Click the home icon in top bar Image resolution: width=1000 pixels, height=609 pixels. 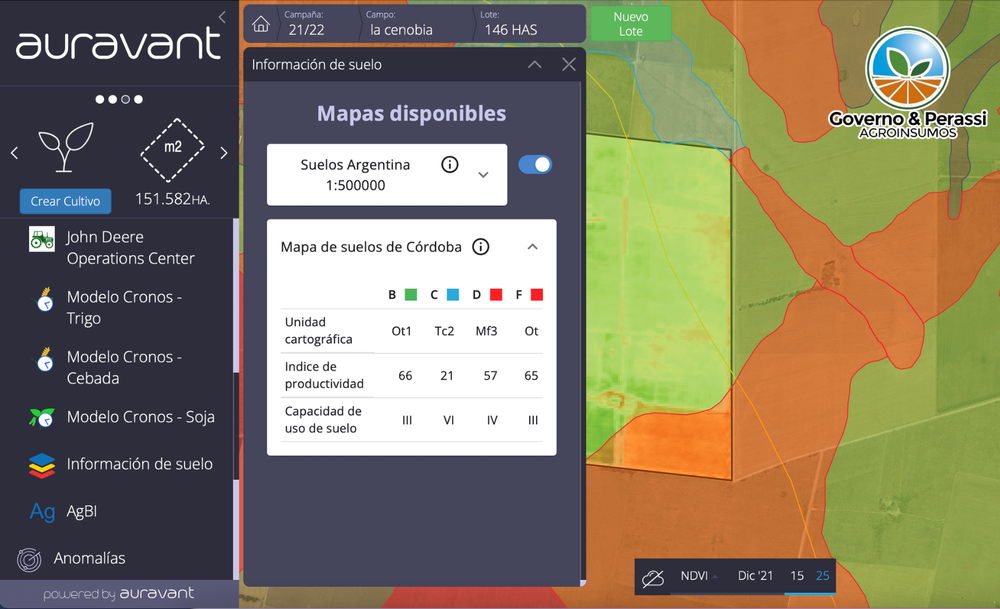point(261,24)
